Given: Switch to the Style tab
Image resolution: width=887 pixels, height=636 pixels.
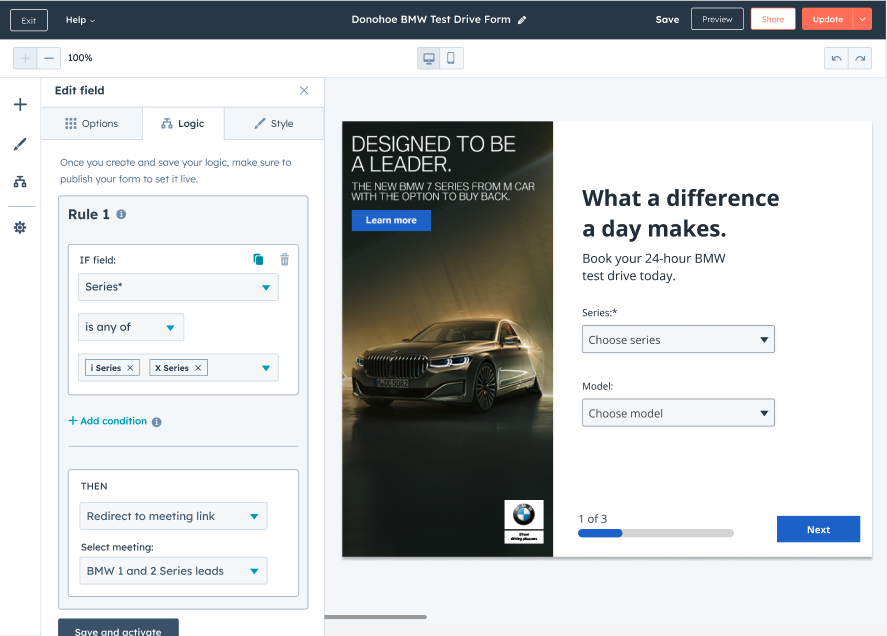Looking at the screenshot, I should coord(271,123).
